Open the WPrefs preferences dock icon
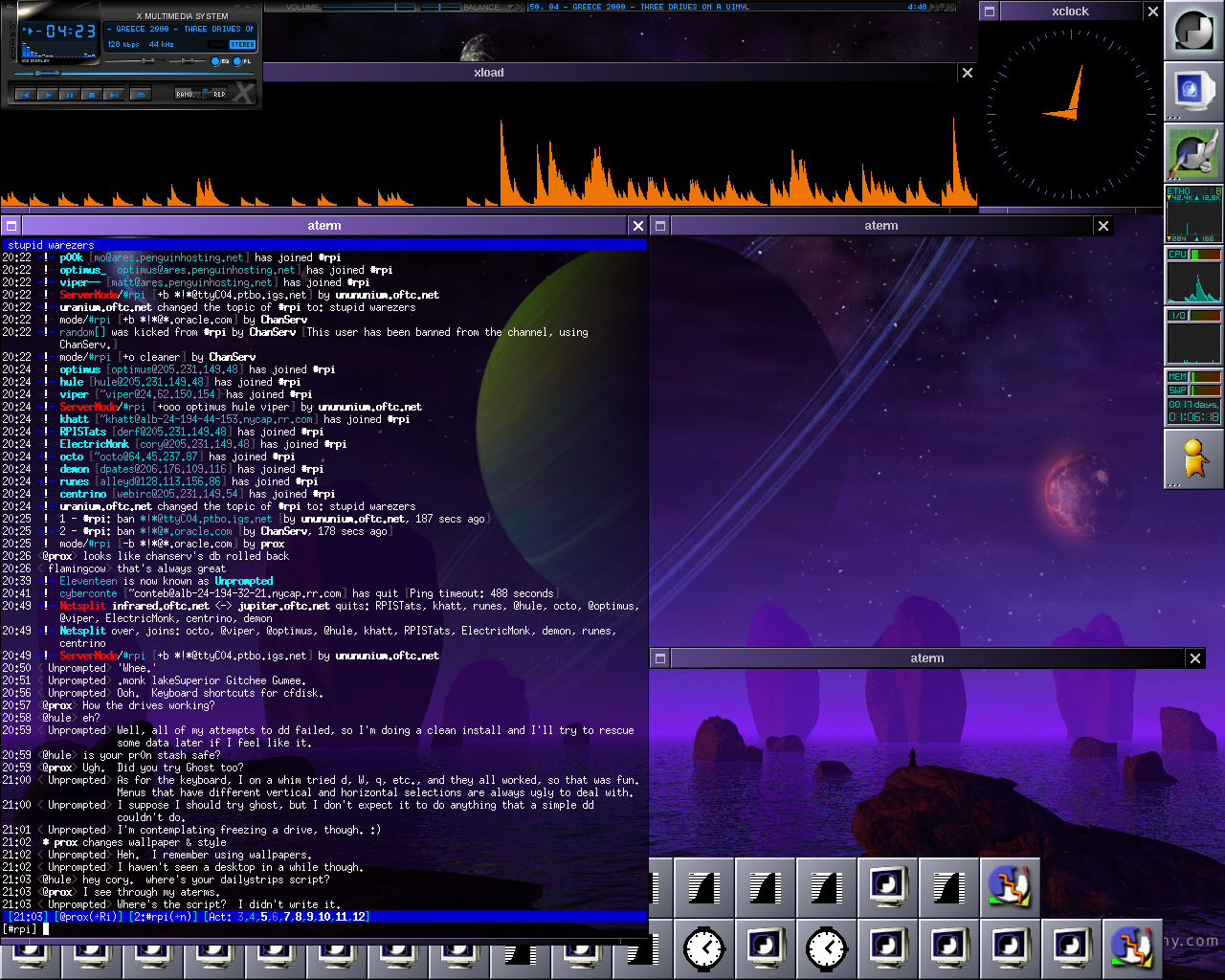The width and height of the screenshot is (1225, 980). click(x=1193, y=153)
